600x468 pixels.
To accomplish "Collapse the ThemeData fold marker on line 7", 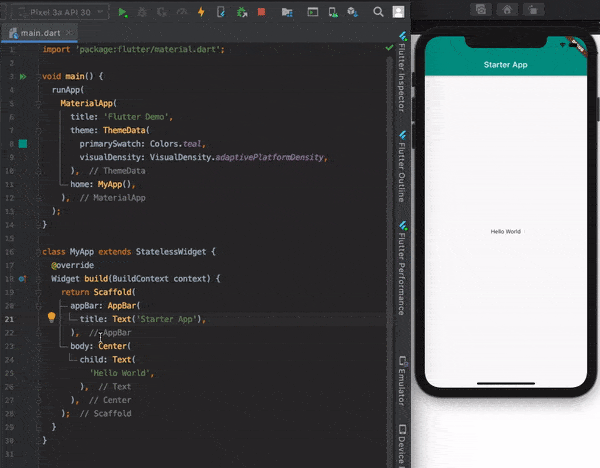I will 38,130.
